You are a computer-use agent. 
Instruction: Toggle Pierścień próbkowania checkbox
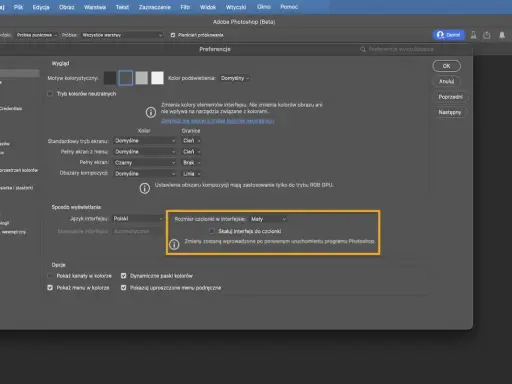point(173,35)
